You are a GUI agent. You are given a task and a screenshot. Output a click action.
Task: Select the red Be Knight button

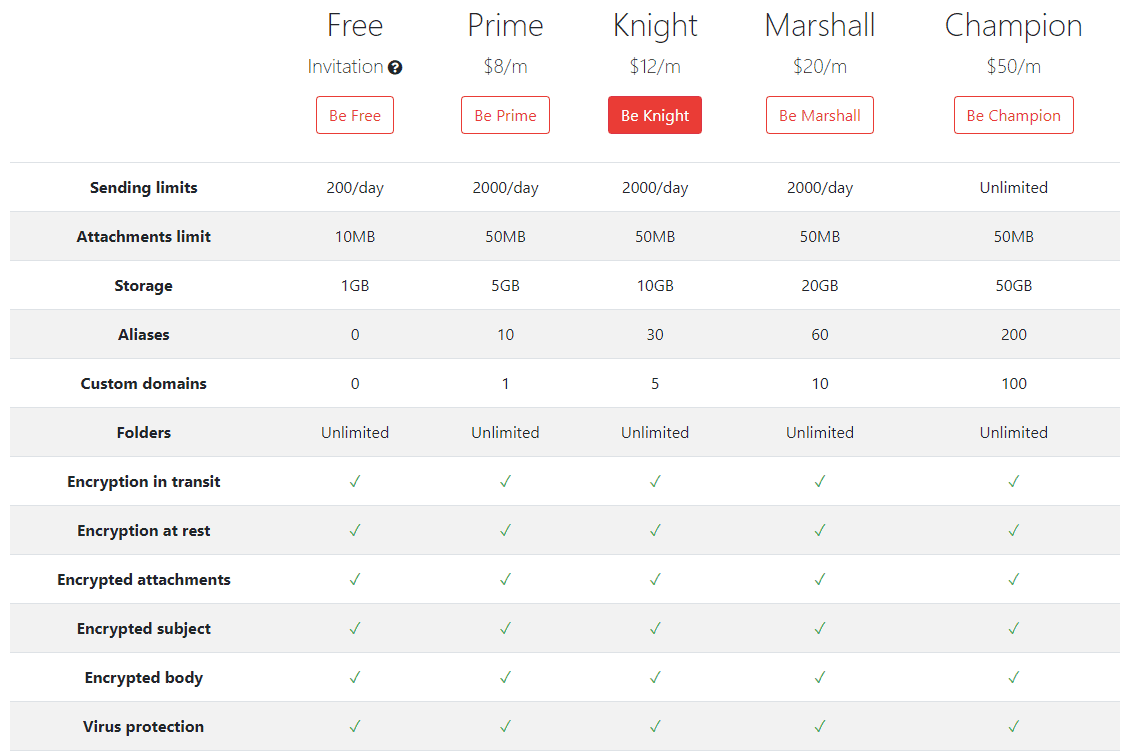coord(655,115)
